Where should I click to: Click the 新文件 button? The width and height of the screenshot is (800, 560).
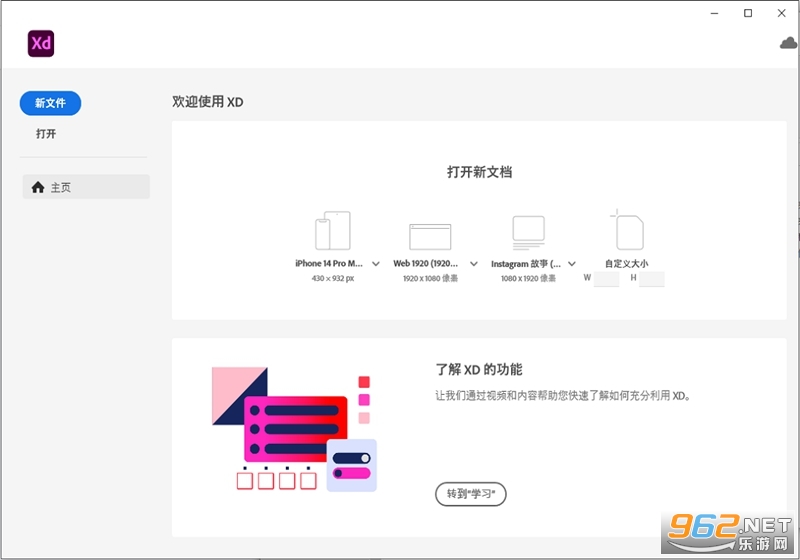(51, 103)
